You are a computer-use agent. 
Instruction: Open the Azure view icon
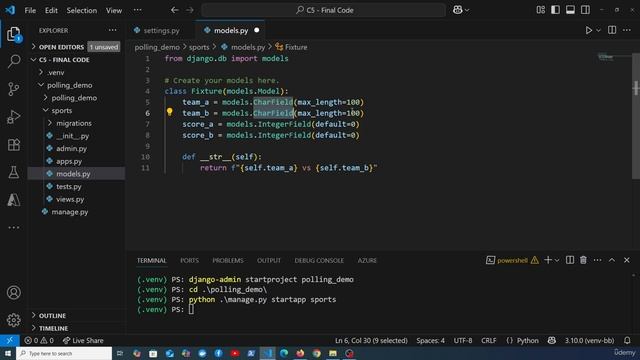pyautogui.click(x=14, y=200)
